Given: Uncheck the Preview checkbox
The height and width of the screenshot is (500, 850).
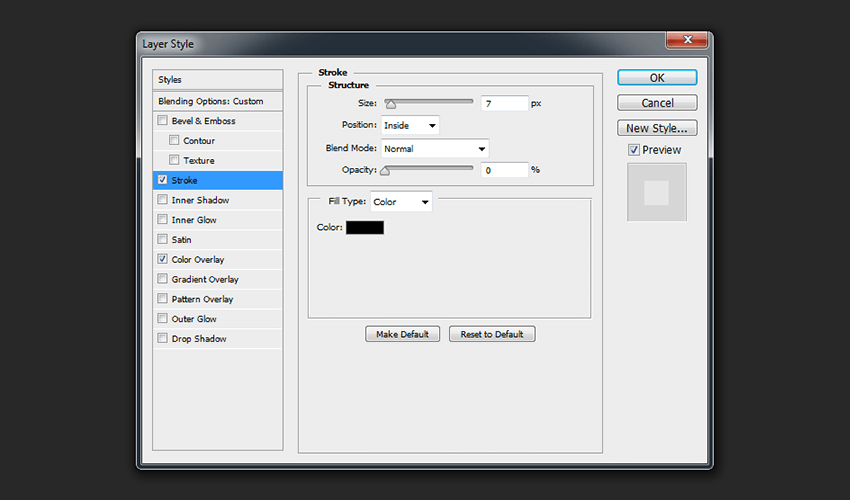Looking at the screenshot, I should [634, 150].
